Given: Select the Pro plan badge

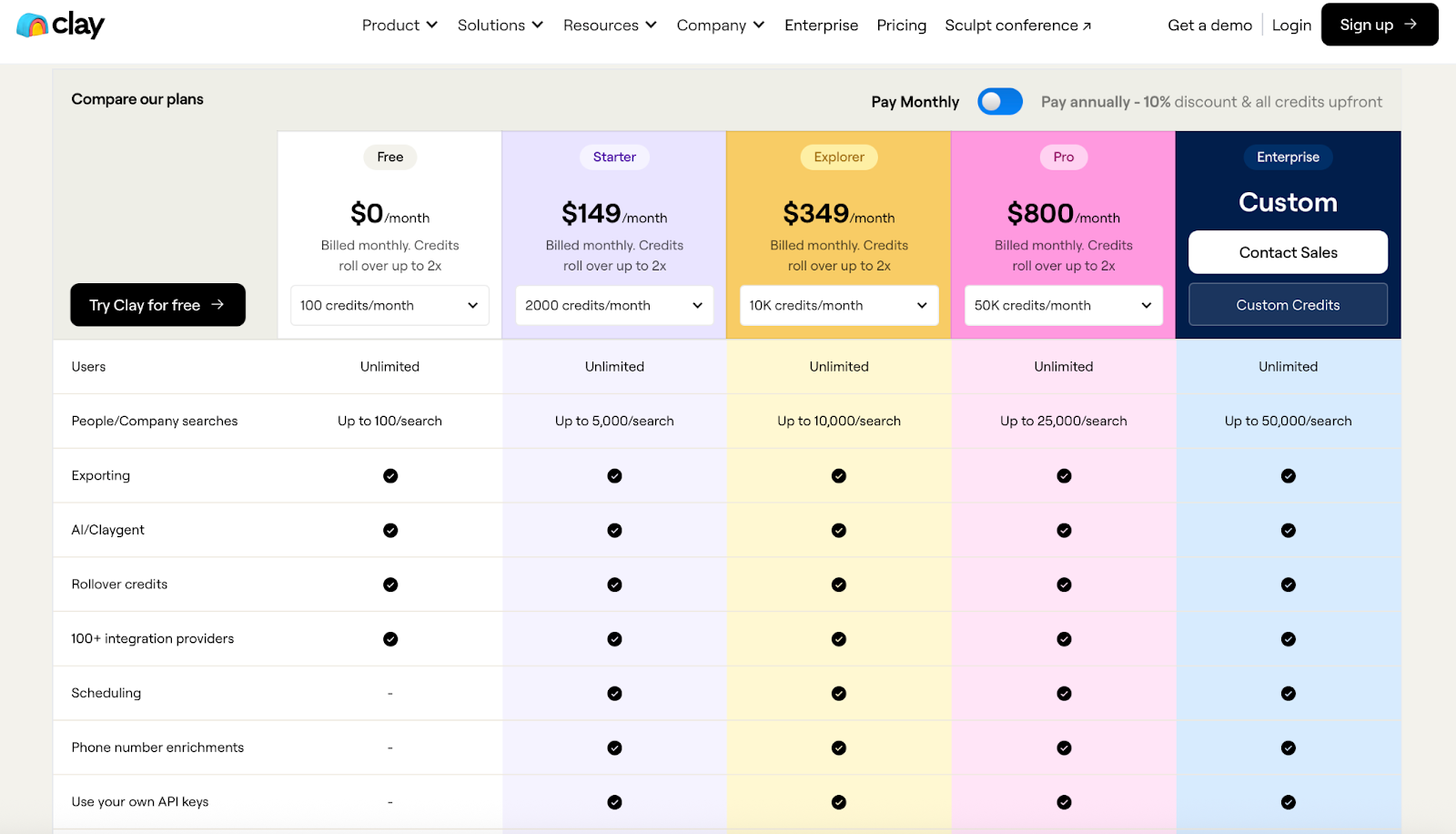Looking at the screenshot, I should coord(1064,157).
